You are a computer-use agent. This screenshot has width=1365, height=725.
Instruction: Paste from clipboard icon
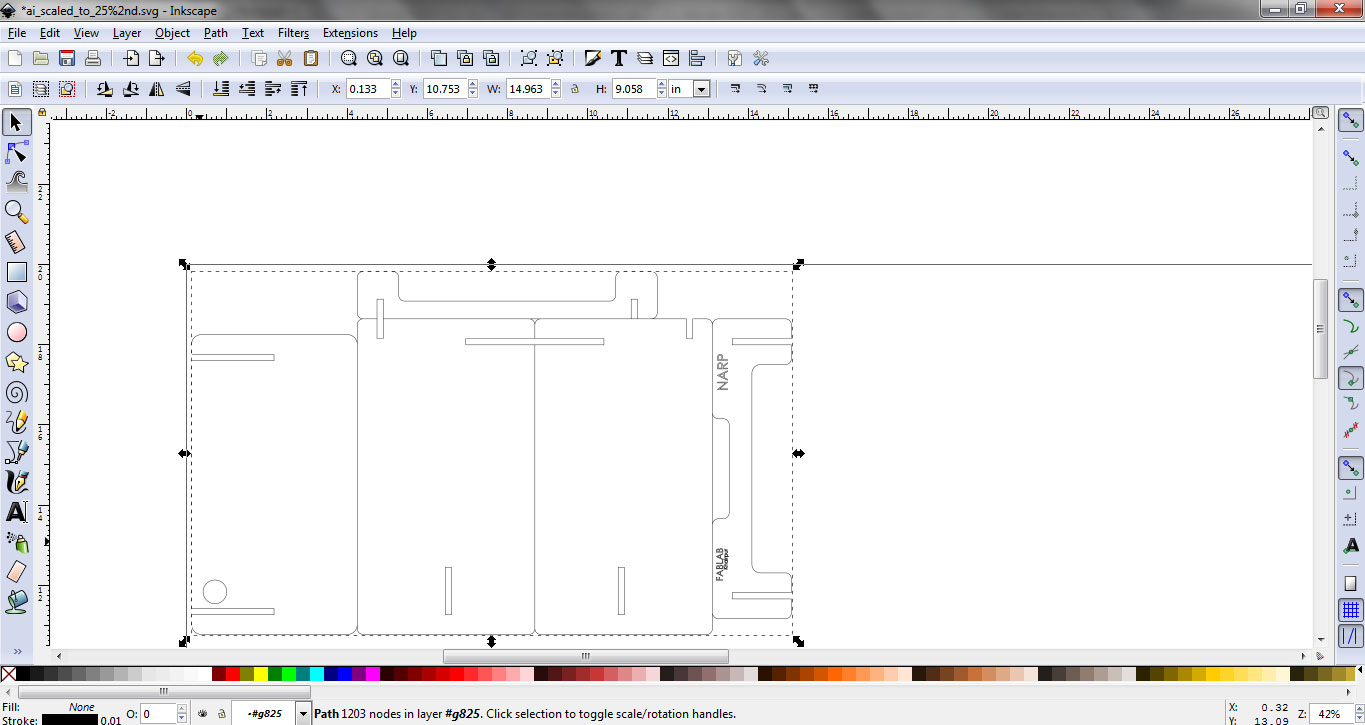(x=311, y=58)
